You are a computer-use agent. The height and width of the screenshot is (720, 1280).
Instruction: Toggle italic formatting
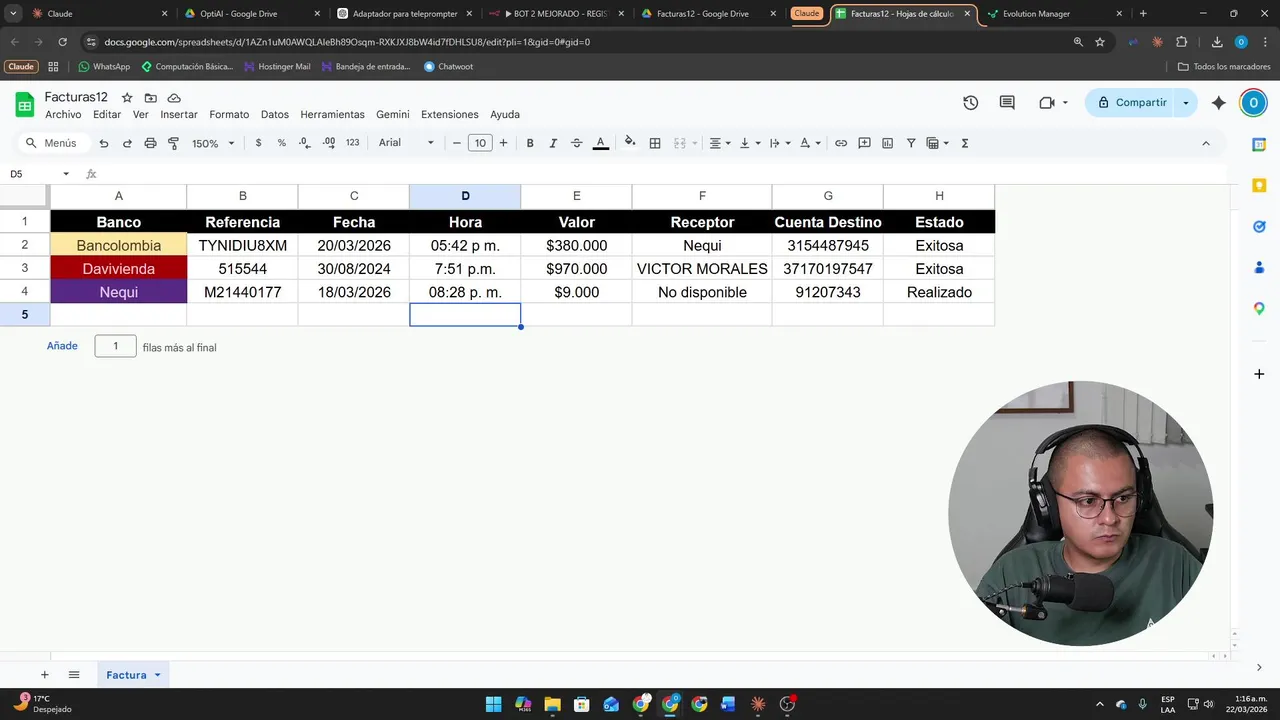point(553,143)
